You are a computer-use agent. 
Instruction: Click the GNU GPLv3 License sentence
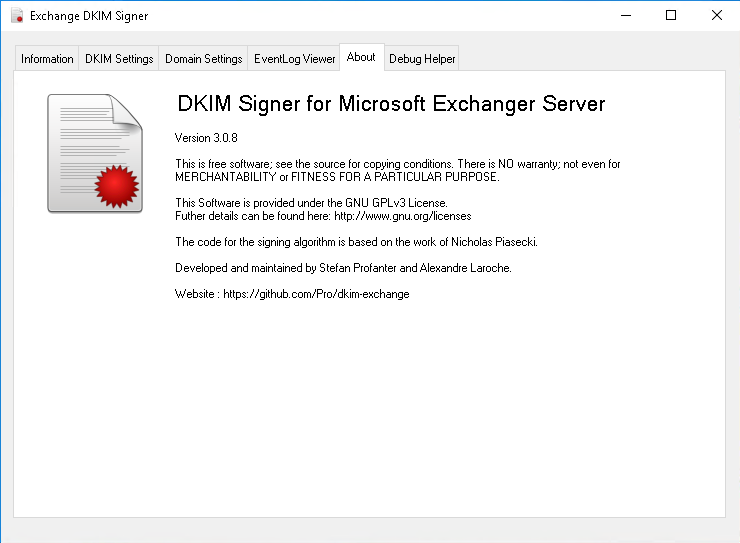click(x=311, y=203)
